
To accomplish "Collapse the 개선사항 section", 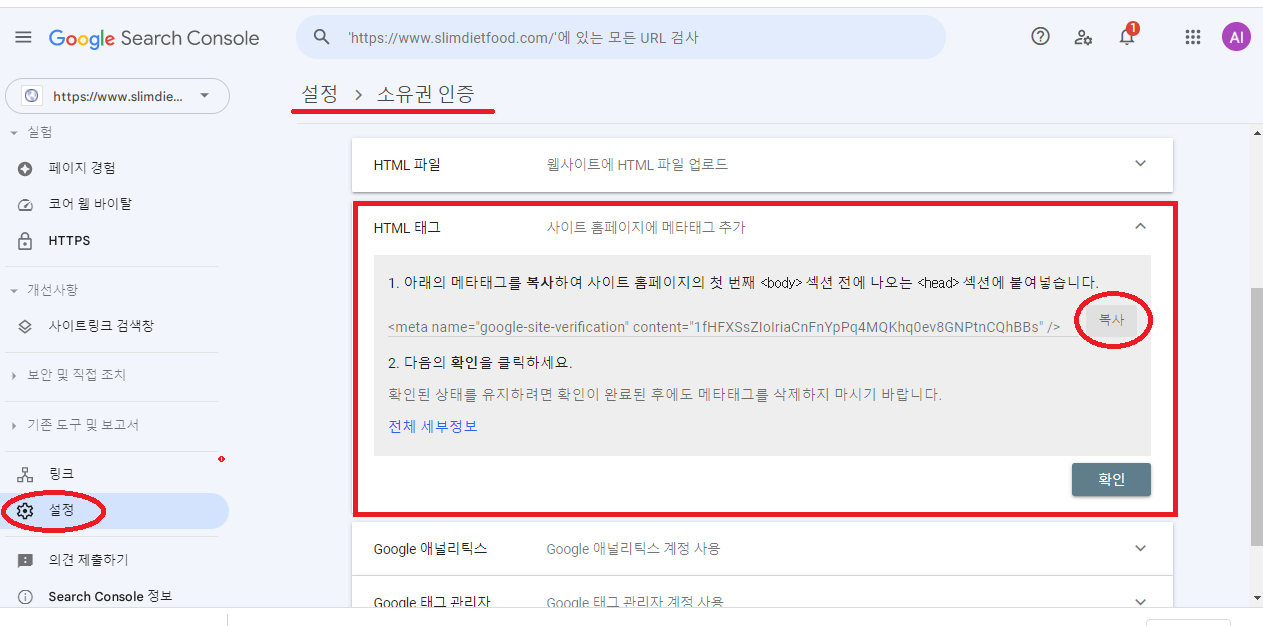I will click(x=14, y=290).
